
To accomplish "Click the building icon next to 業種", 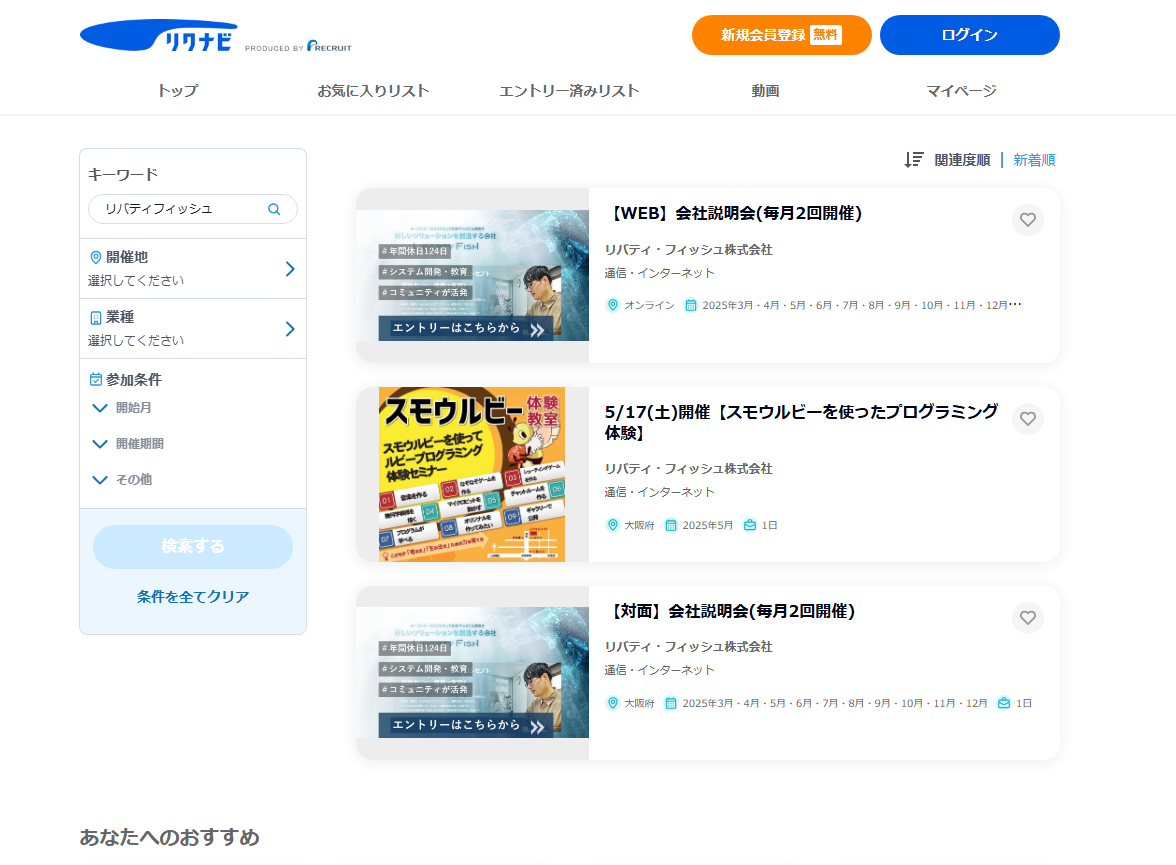I will click(96, 317).
